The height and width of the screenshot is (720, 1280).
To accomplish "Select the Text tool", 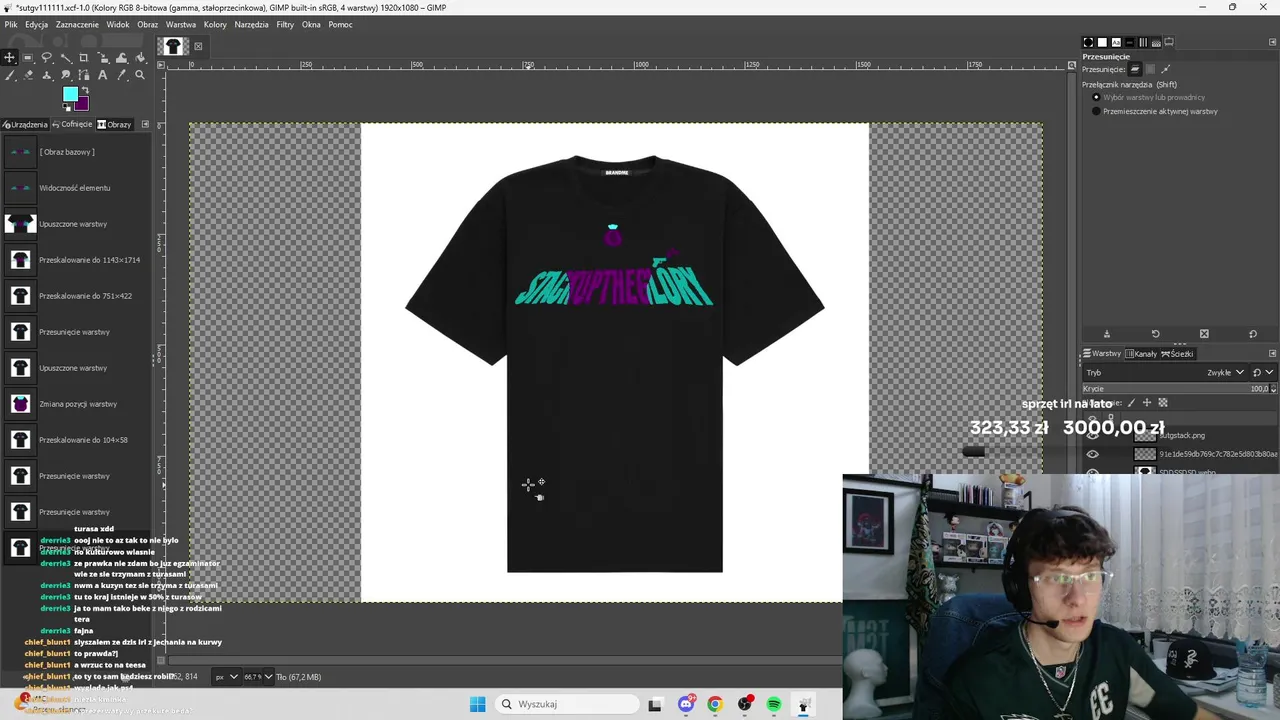I will tap(102, 75).
